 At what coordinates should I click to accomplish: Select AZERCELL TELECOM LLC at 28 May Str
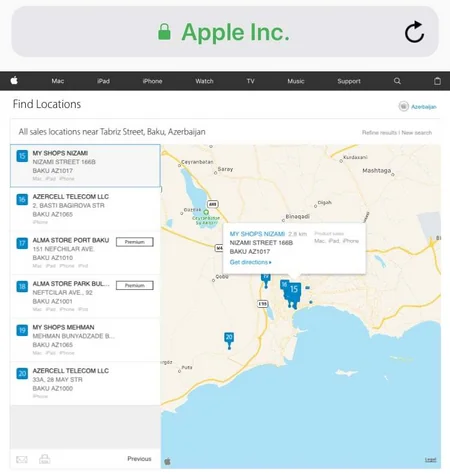point(85,383)
